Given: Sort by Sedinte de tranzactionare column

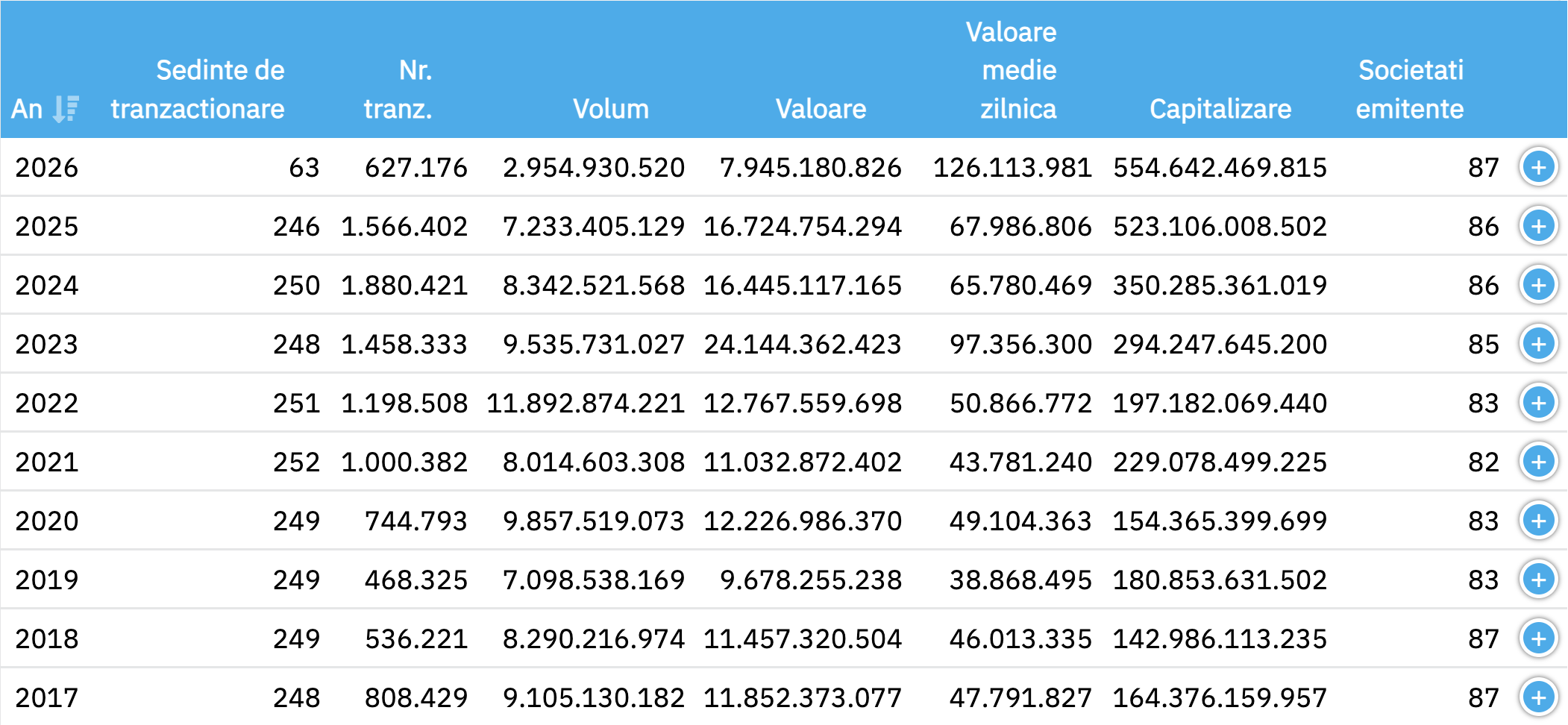Looking at the screenshot, I should coord(198,90).
